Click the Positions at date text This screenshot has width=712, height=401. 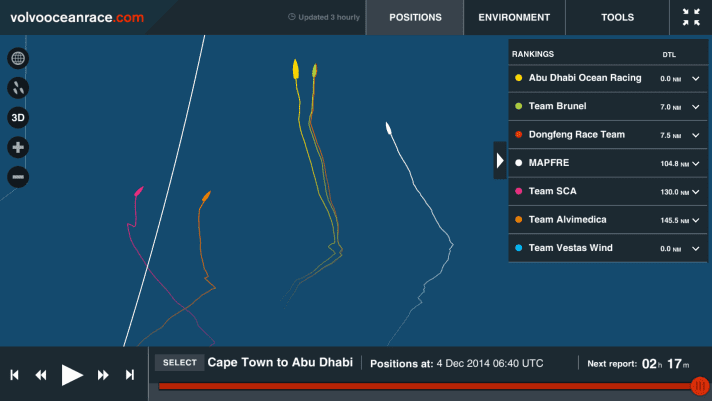click(x=456, y=363)
